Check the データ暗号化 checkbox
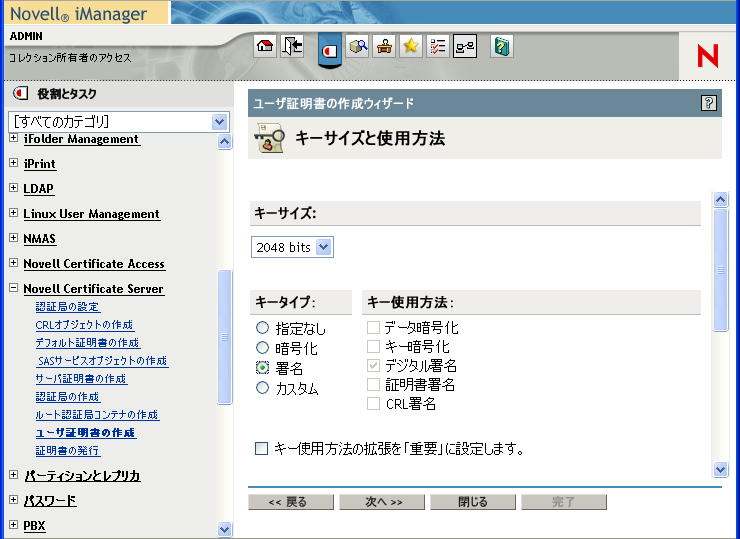Screen dimensions: 740x539 point(373,327)
